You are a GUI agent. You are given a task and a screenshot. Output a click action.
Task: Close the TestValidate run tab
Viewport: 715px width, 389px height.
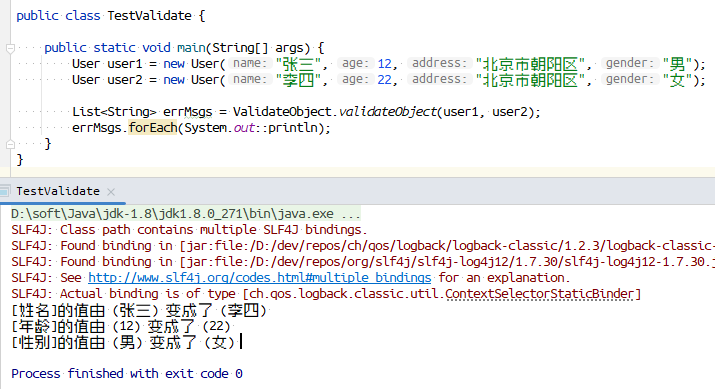pos(111,192)
